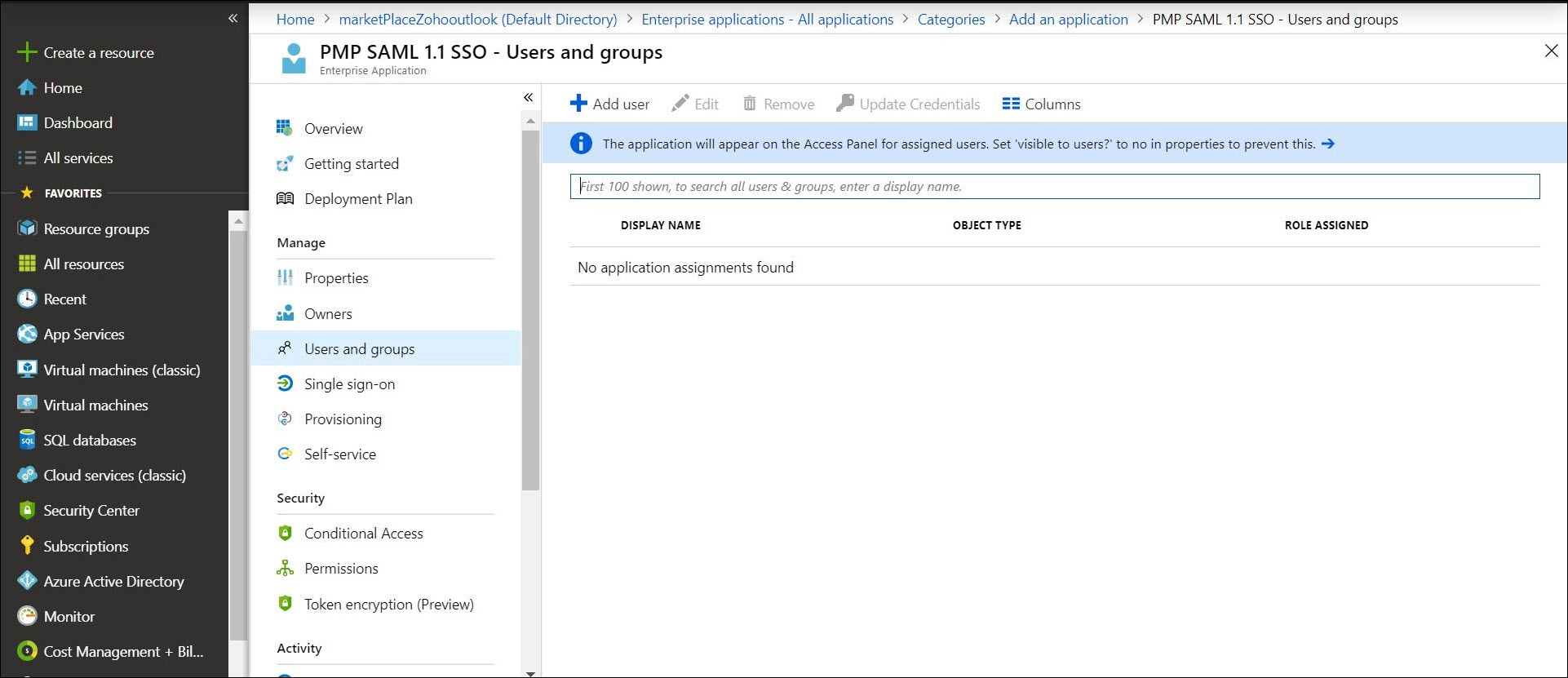Screen dimensions: 1568x678
Task: Open the Columns layout icon
Action: tap(1011, 104)
